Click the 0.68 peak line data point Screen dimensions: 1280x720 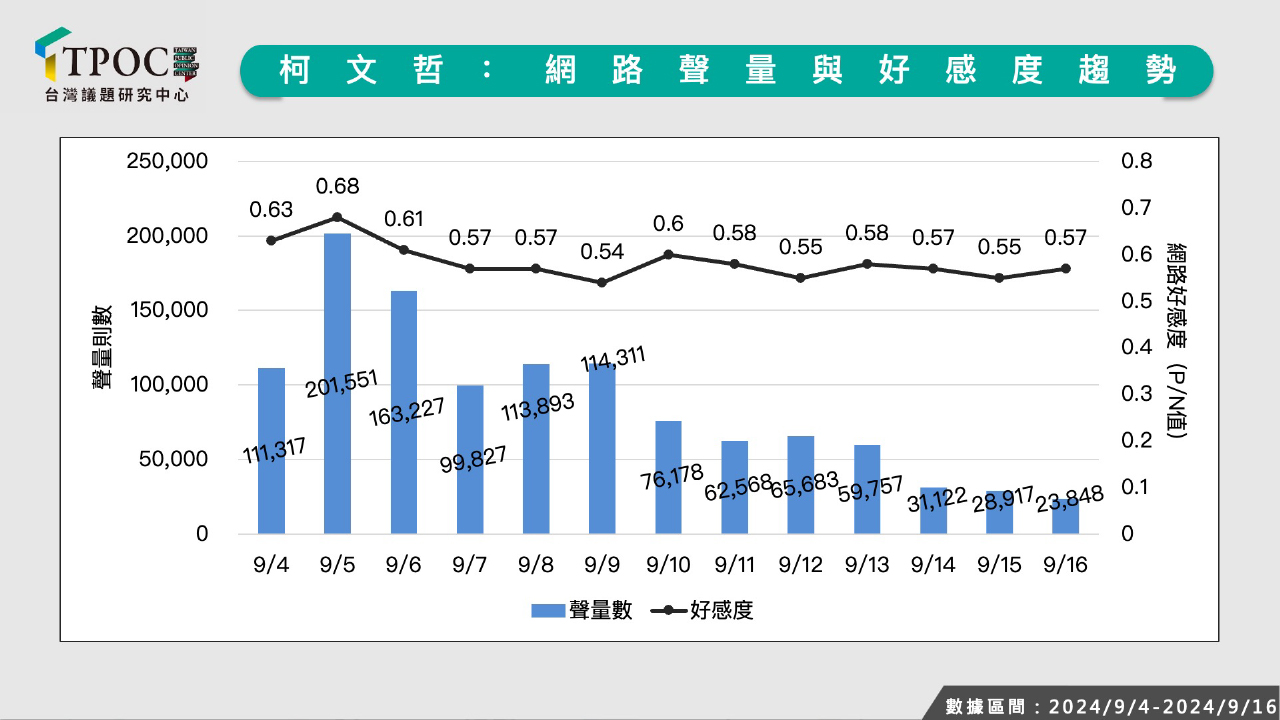[337, 216]
